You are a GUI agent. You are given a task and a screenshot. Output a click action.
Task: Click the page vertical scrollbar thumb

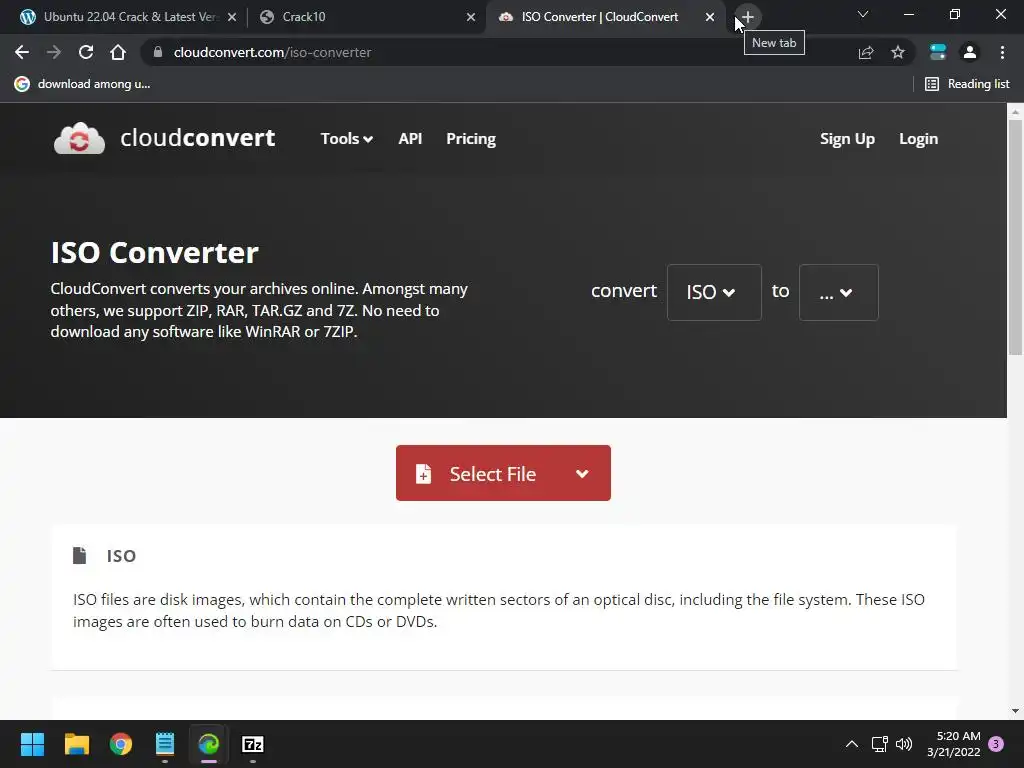pyautogui.click(x=1015, y=237)
